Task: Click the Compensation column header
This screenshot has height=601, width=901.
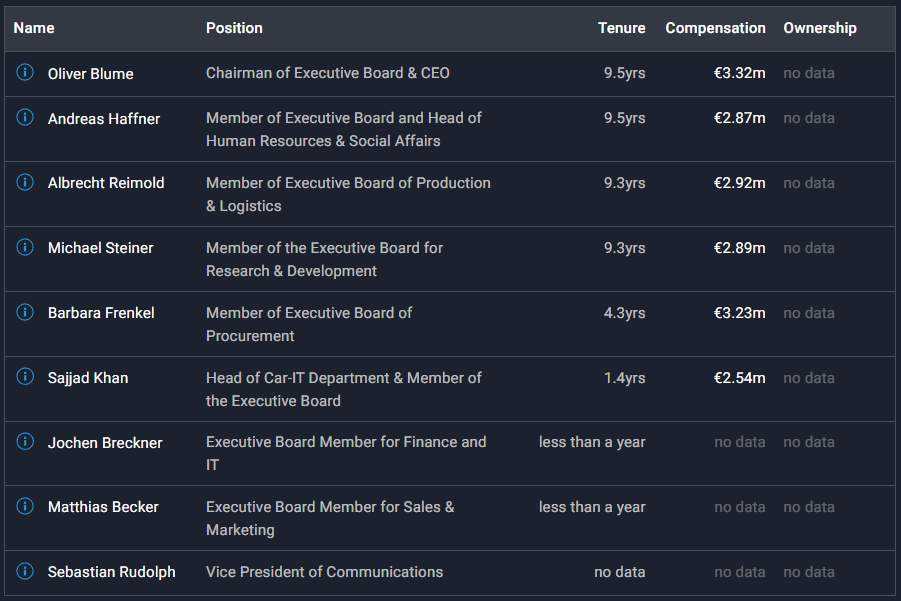Action: click(715, 28)
